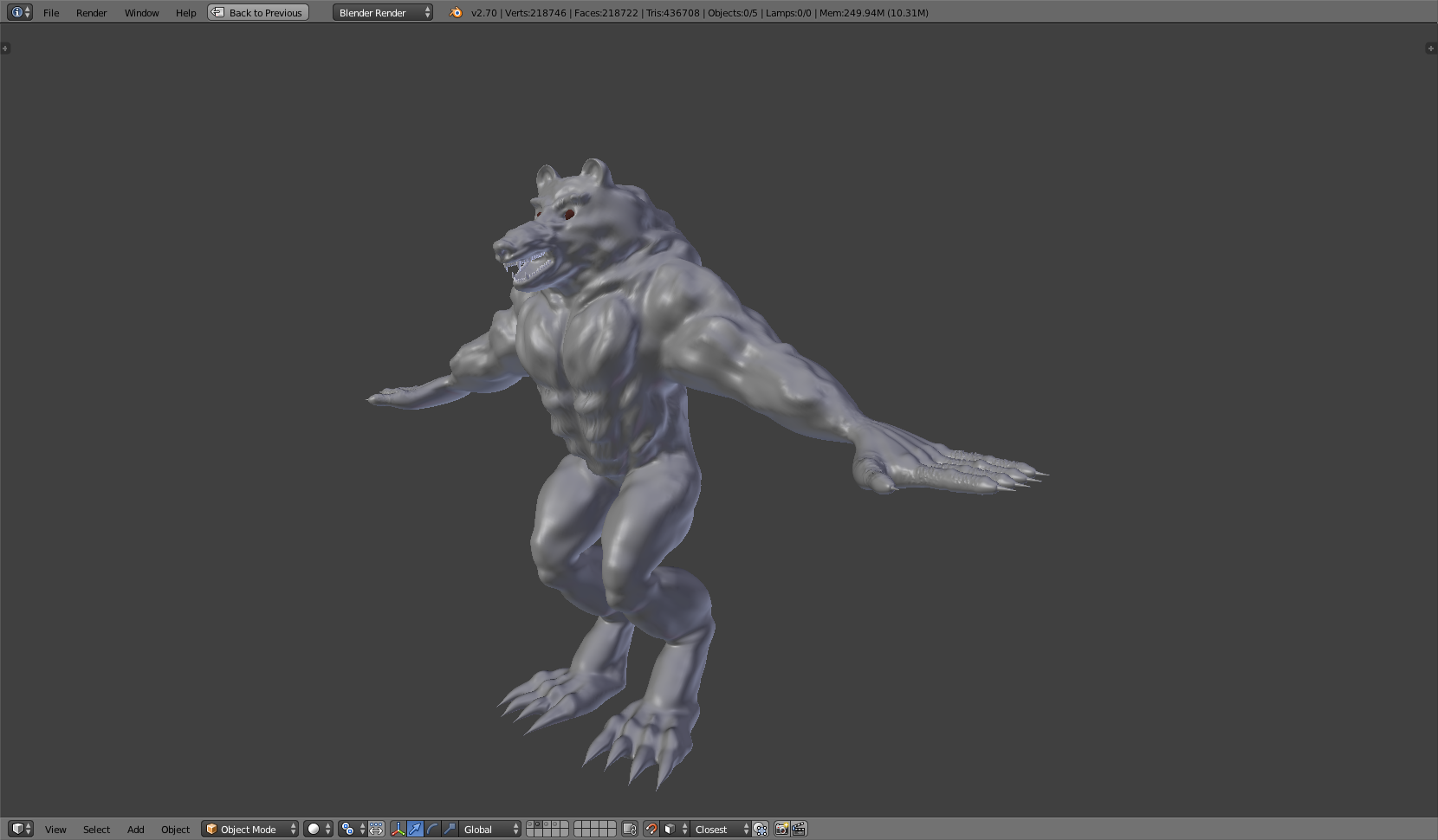Screen dimensions: 1438x840
Task: Click the first layer button block
Action: pyautogui.click(x=547, y=829)
